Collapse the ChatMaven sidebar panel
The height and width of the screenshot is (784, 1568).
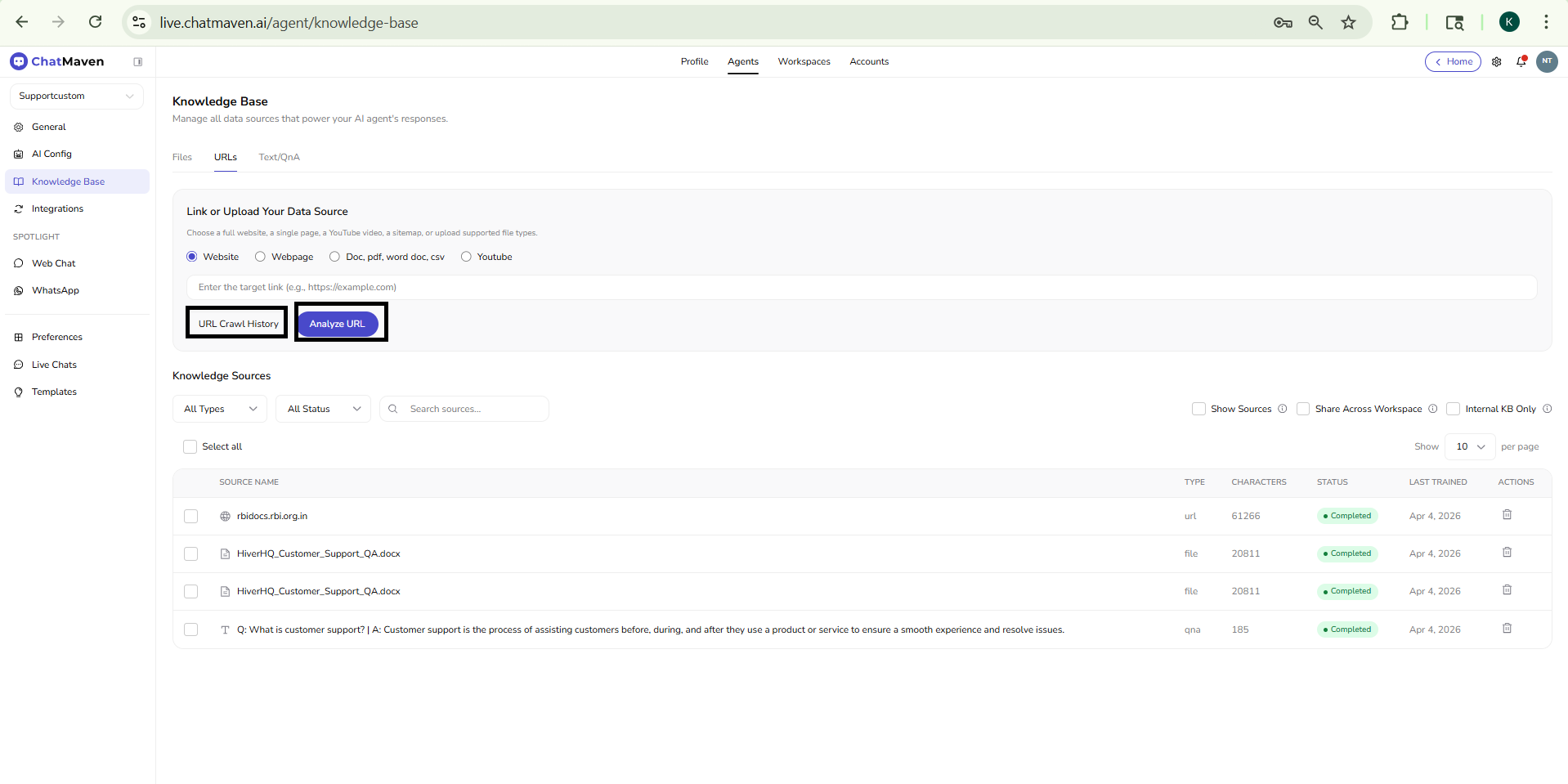[138, 61]
